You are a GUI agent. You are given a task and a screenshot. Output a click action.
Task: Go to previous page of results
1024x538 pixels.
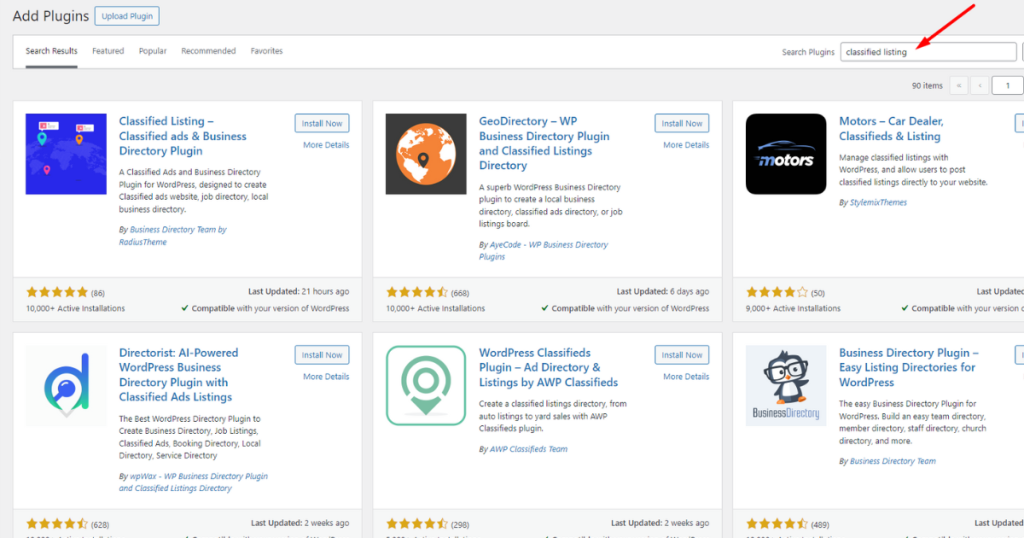980,86
